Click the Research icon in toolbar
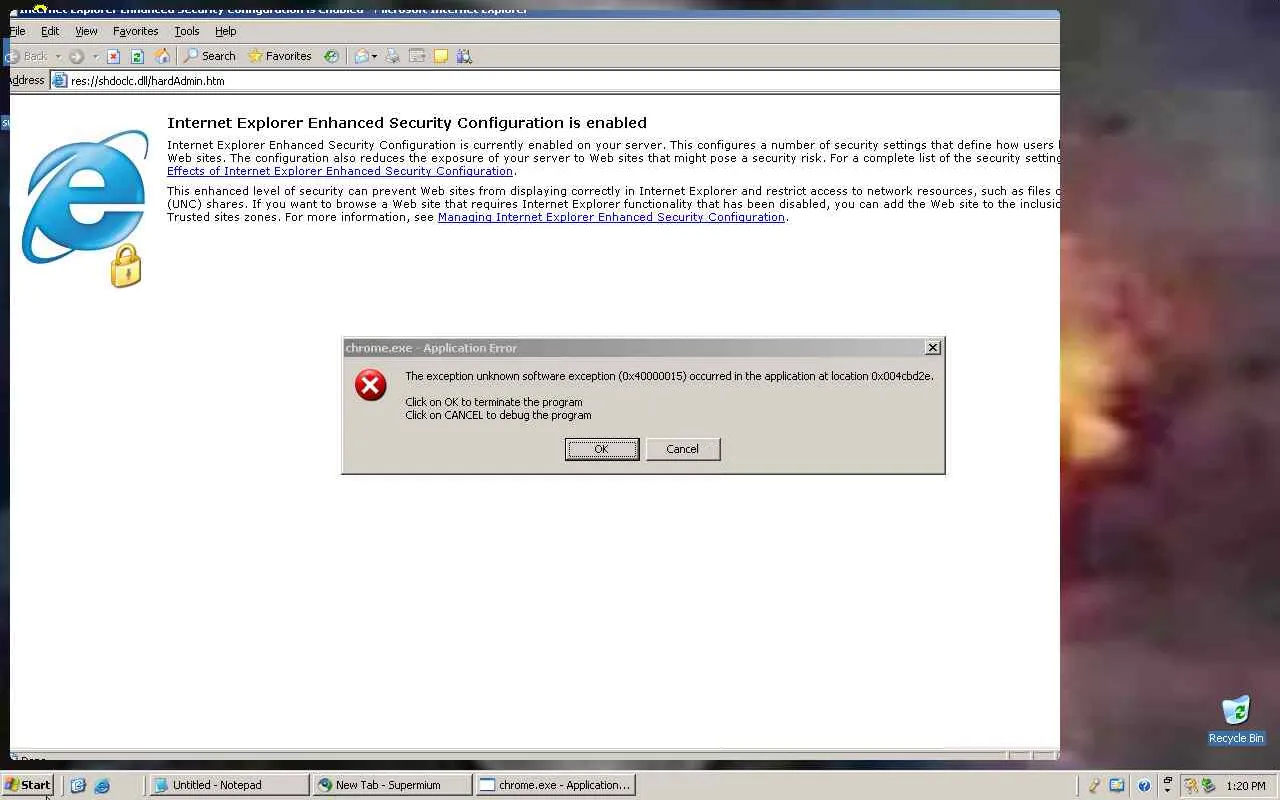 point(465,56)
